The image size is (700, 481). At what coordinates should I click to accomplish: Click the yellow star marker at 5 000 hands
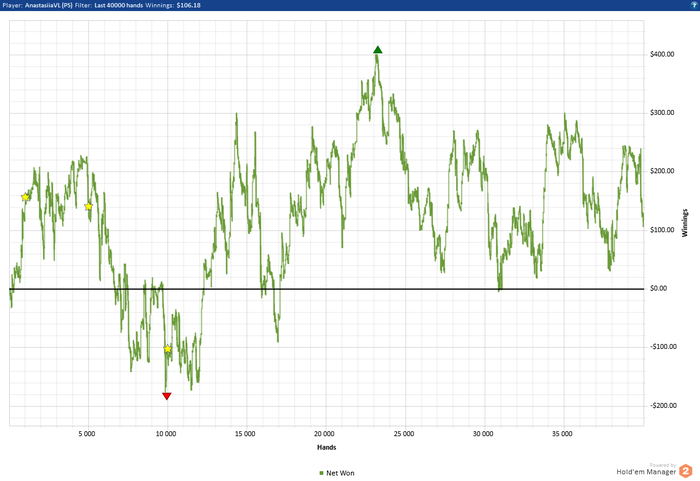coord(88,206)
